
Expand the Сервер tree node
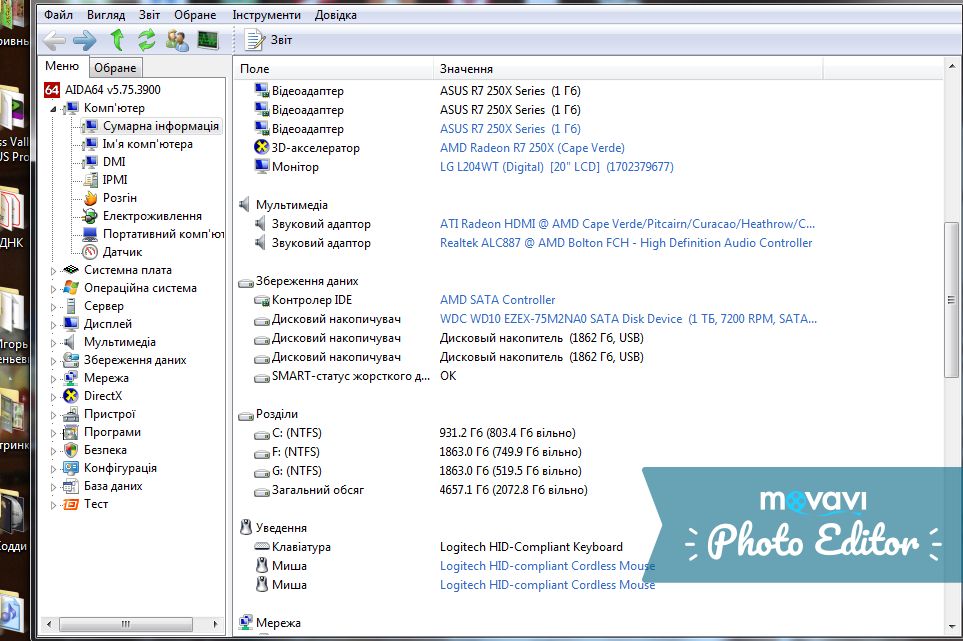click(x=53, y=307)
